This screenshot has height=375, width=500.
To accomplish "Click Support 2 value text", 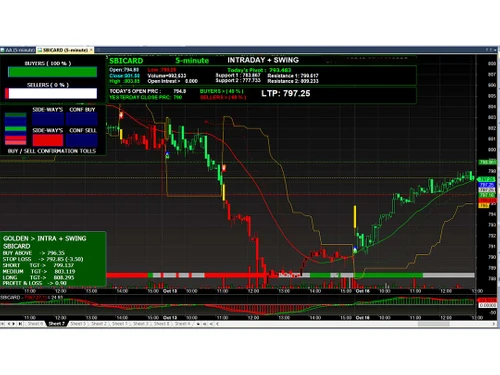I will [x=238, y=81].
